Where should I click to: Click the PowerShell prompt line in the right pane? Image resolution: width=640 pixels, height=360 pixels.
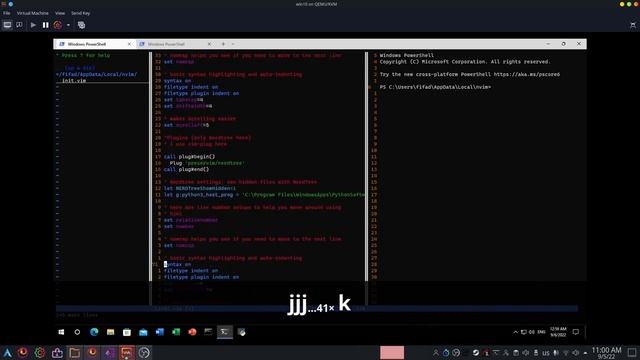click(x=435, y=87)
